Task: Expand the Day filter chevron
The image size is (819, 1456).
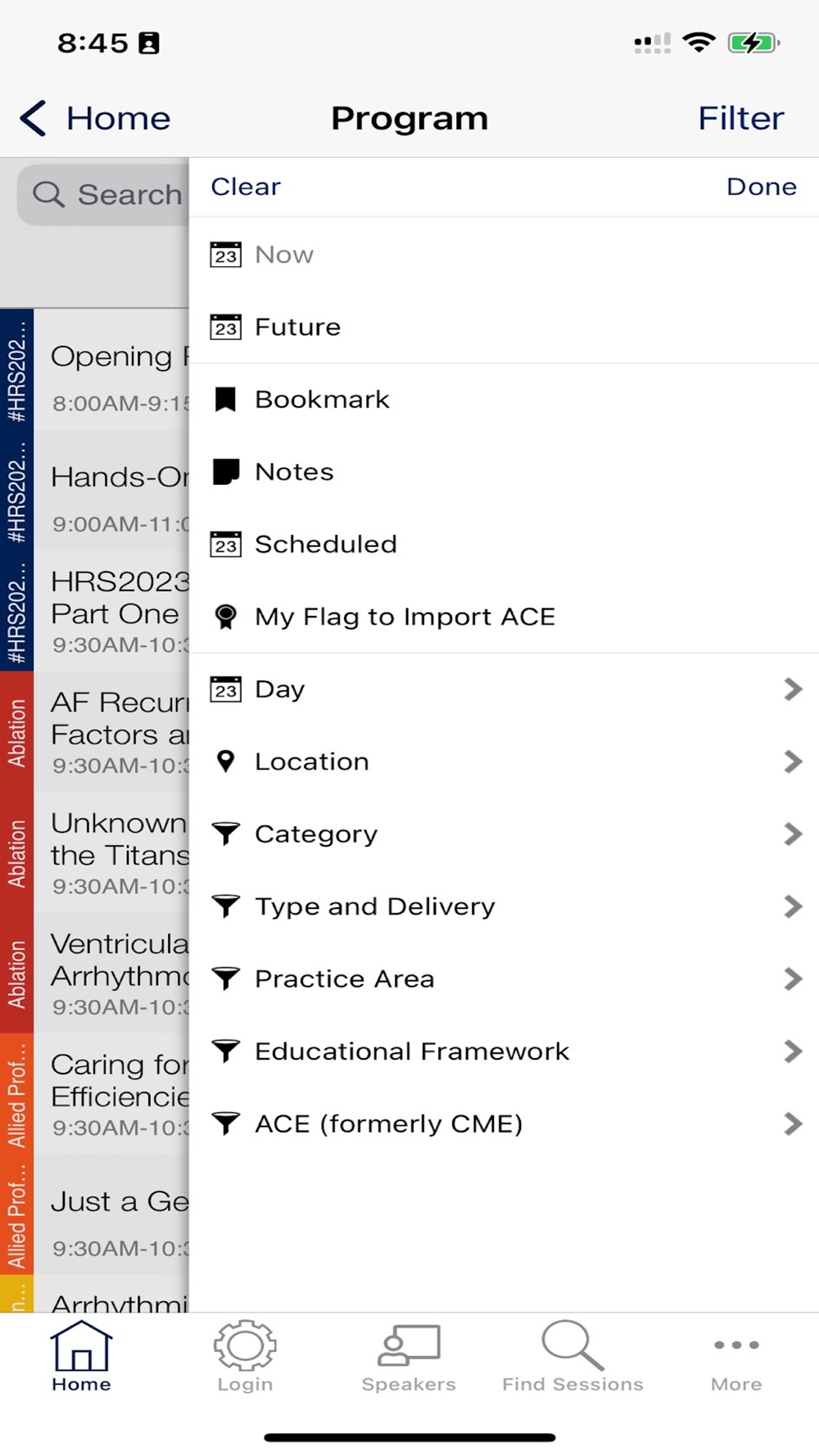Action: click(x=792, y=690)
